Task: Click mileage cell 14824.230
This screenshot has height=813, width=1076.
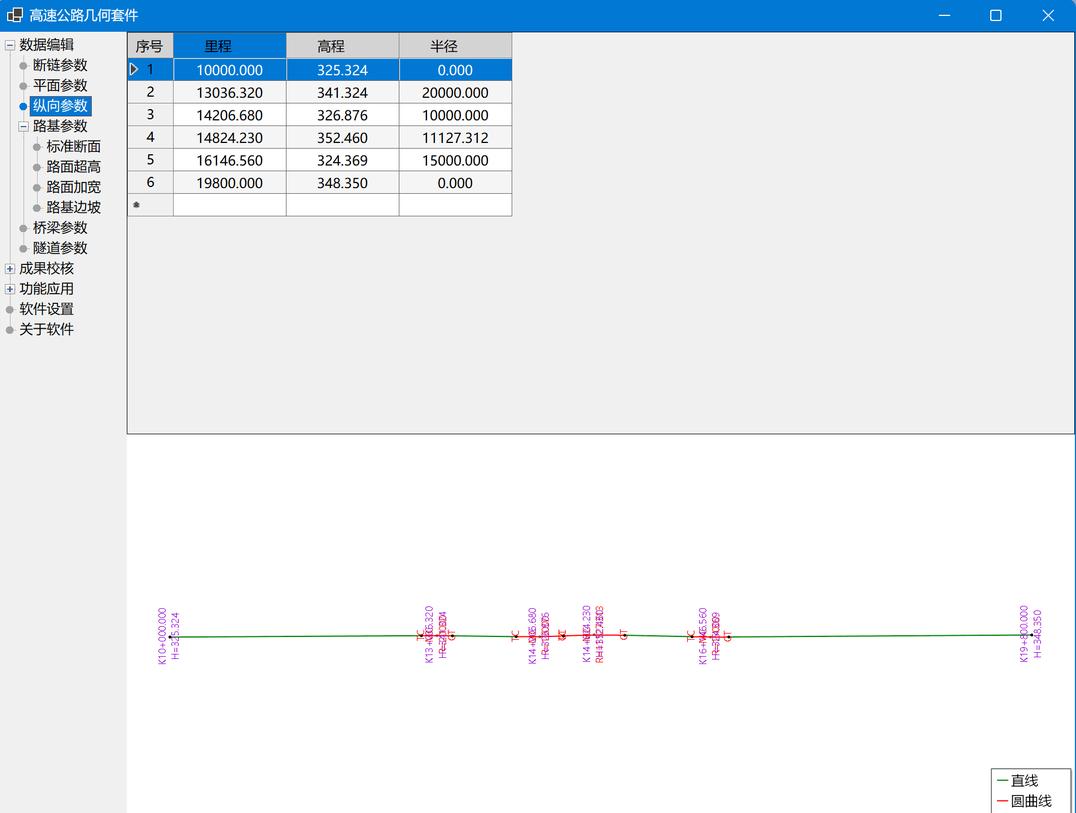Action: point(230,138)
